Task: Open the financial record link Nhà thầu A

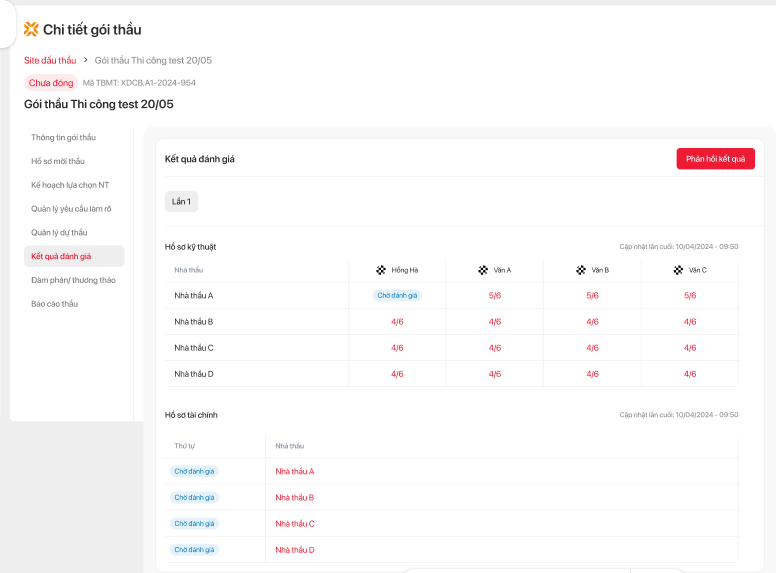Action: tap(295, 471)
